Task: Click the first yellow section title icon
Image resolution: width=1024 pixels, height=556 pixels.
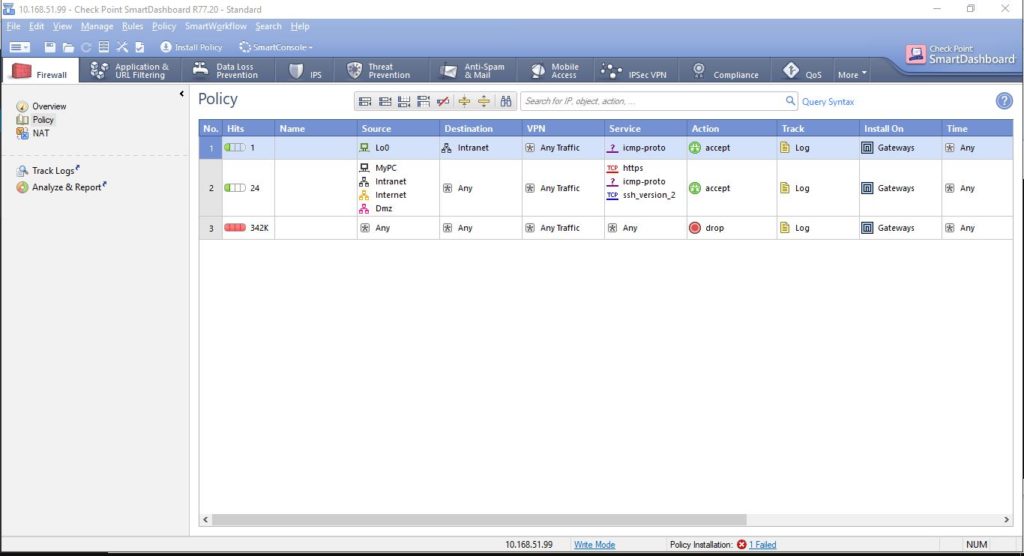Action: click(x=464, y=101)
